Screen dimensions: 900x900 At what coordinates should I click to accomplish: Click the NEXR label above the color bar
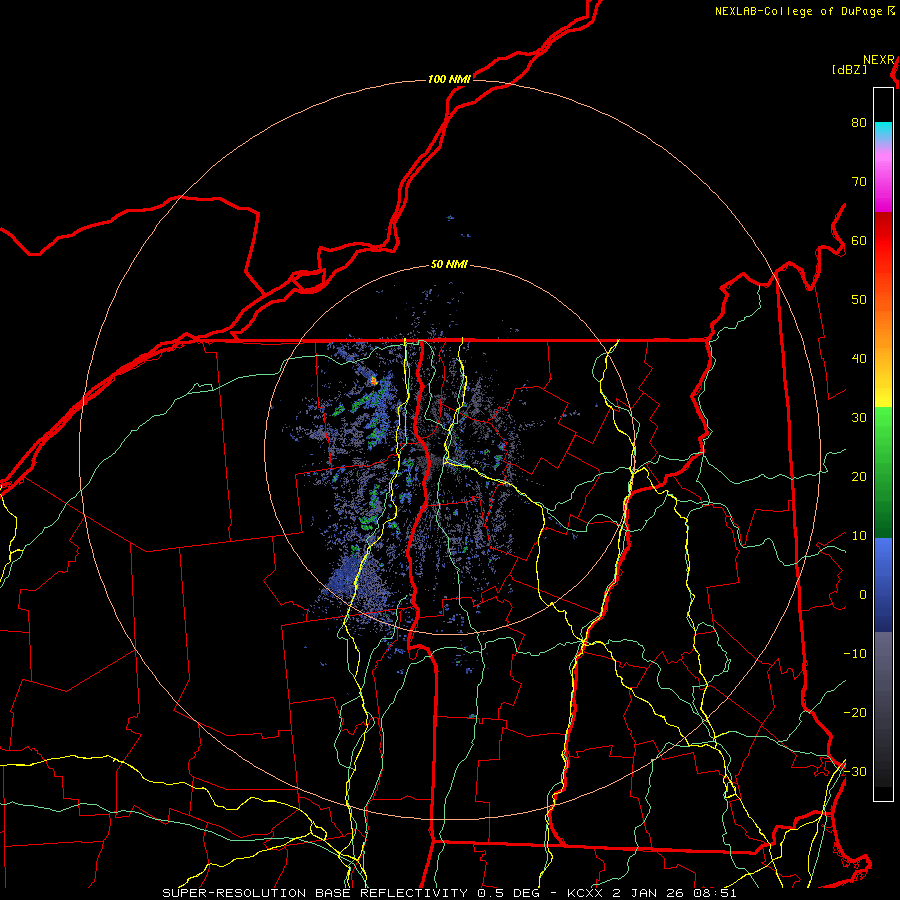[879, 60]
